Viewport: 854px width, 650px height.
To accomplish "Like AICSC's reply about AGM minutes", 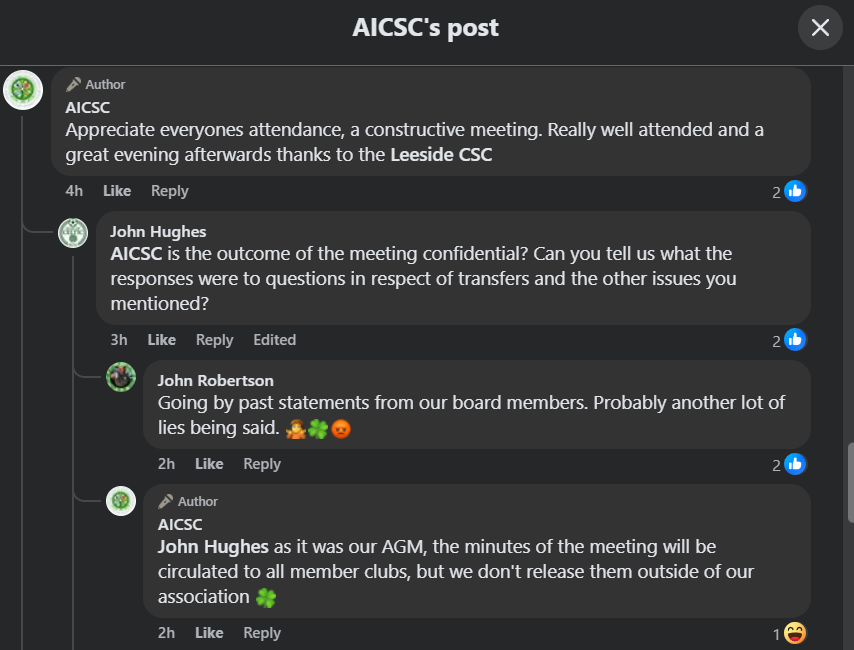I will pos(209,633).
